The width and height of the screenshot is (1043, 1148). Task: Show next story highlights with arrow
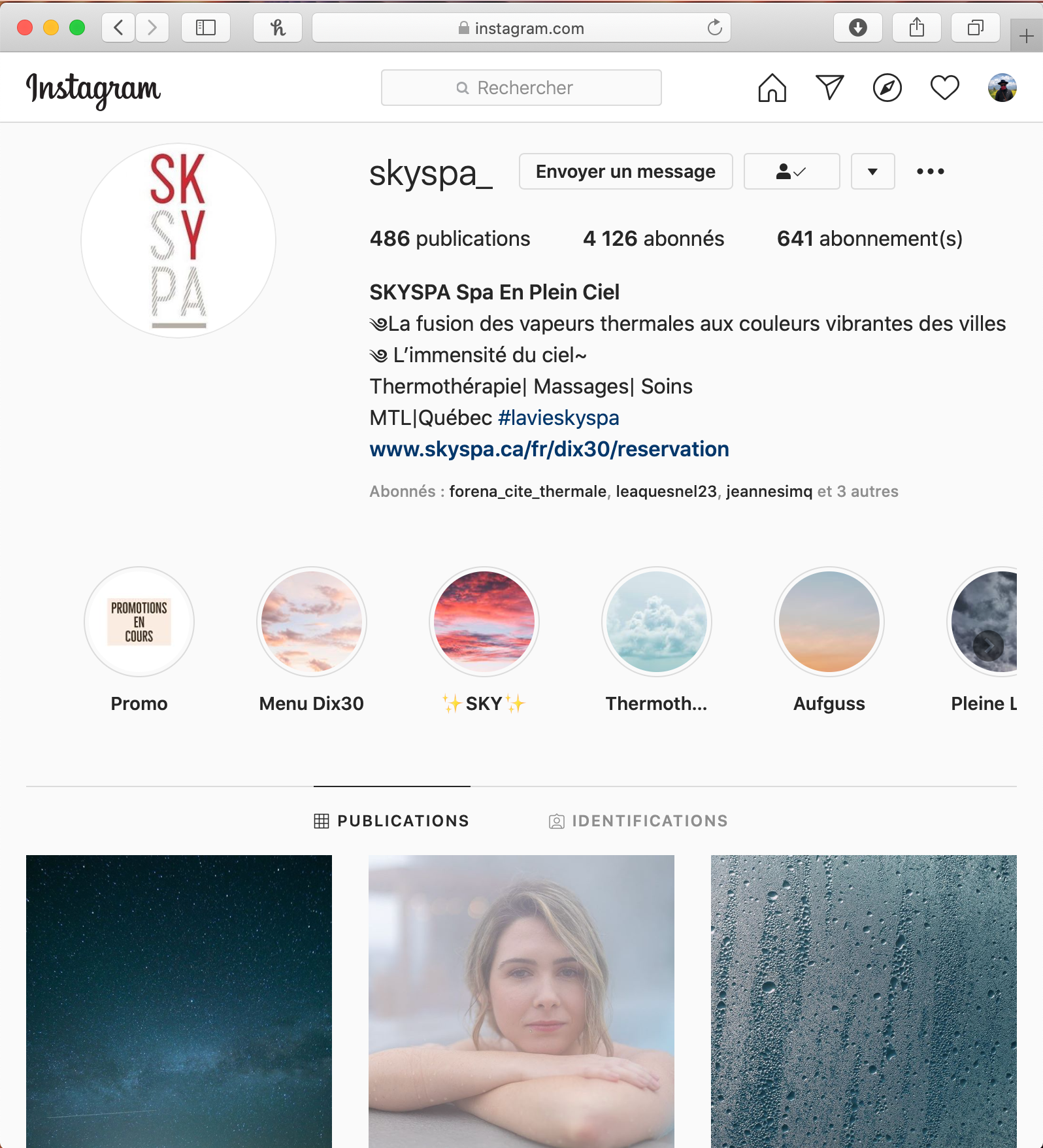click(988, 646)
